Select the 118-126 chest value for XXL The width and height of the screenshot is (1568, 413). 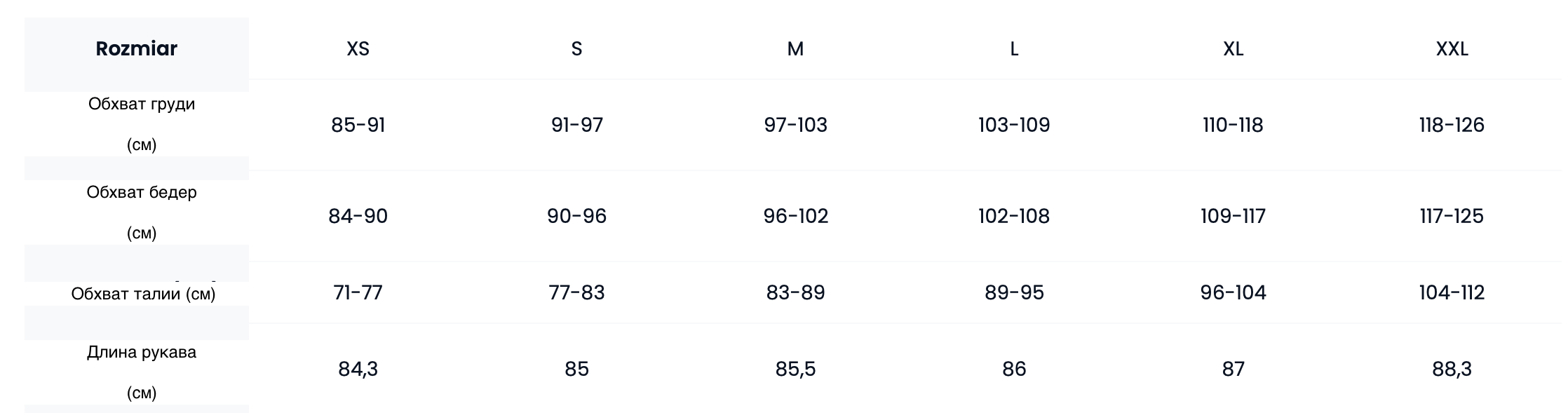[x=1452, y=125]
